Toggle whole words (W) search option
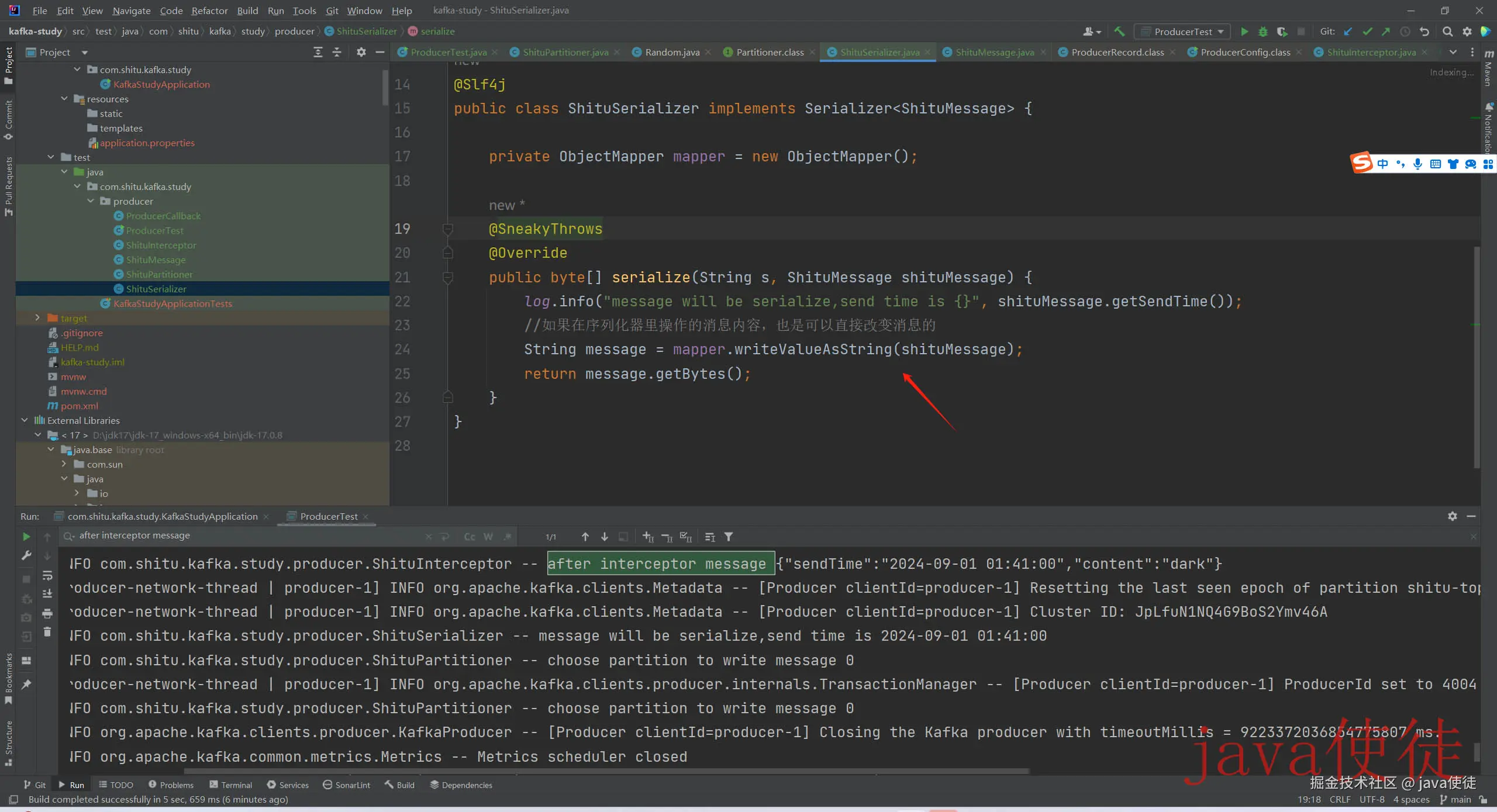Image resolution: width=1497 pixels, height=812 pixels. pyautogui.click(x=488, y=537)
